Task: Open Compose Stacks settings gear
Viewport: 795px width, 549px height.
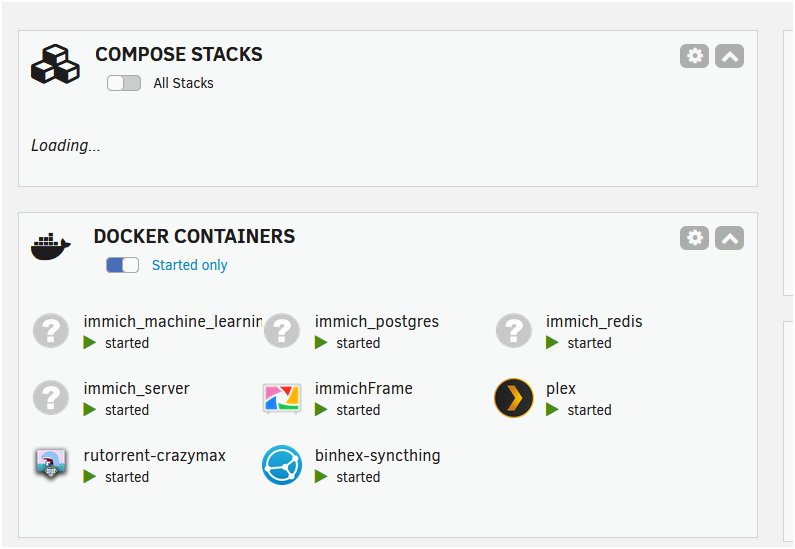Action: [695, 56]
